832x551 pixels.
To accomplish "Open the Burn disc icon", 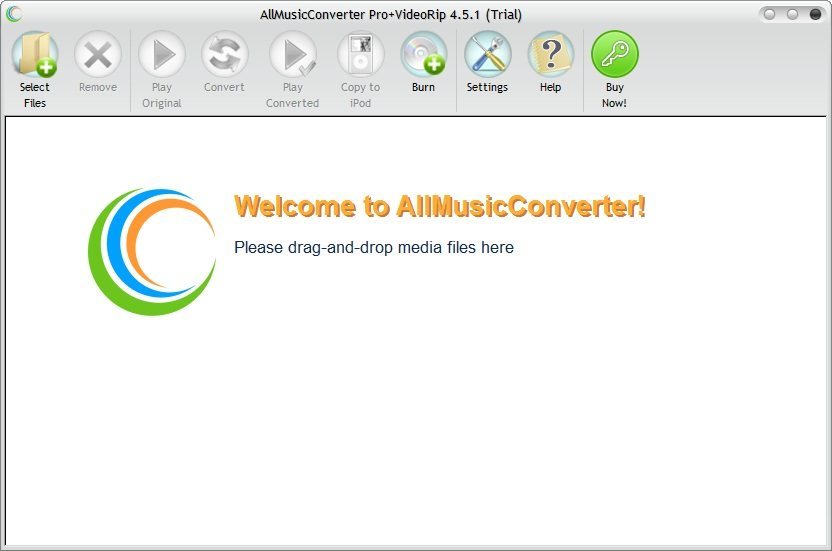I will [x=423, y=54].
